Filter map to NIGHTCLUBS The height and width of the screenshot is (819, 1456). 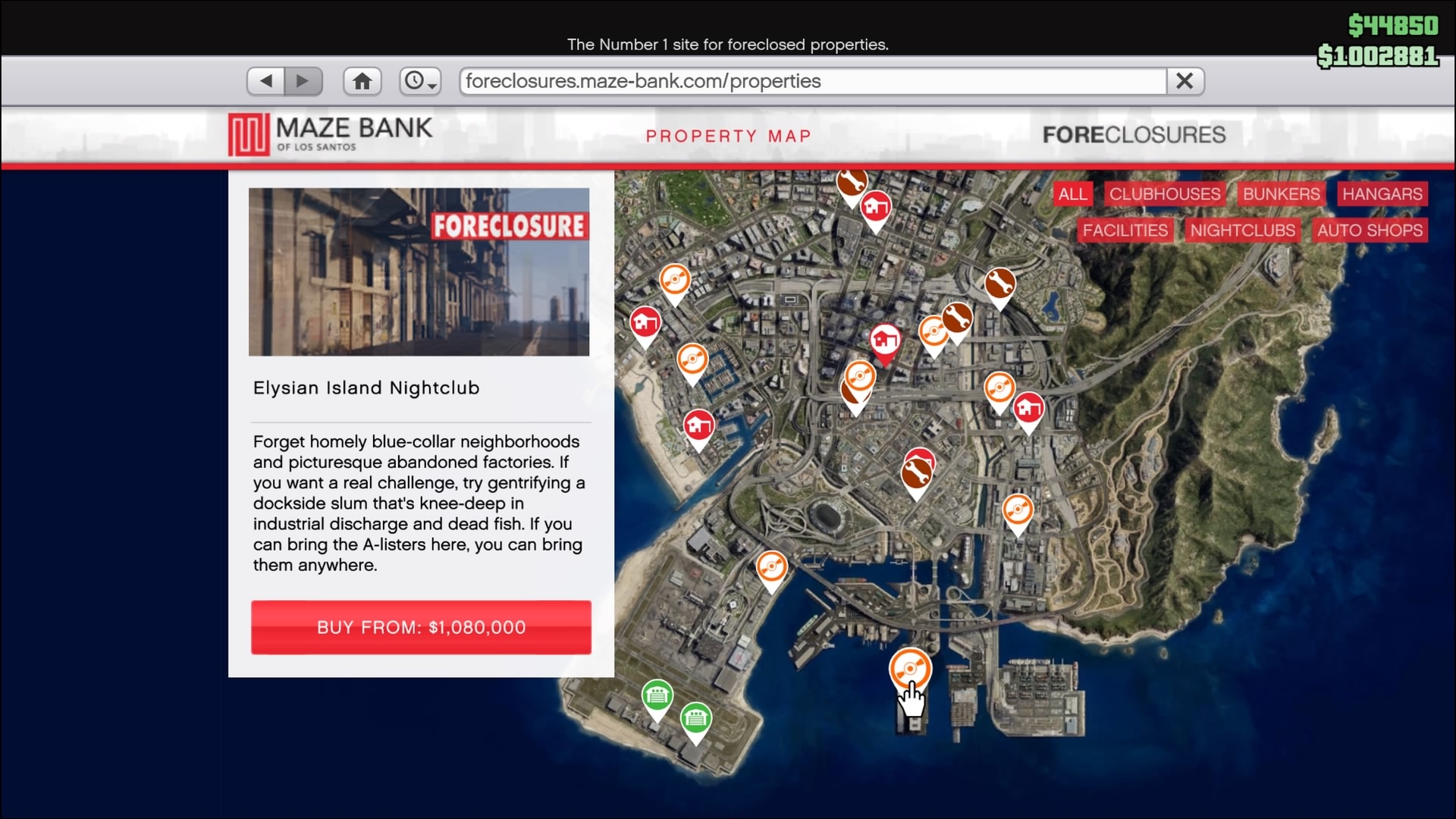click(x=1242, y=231)
